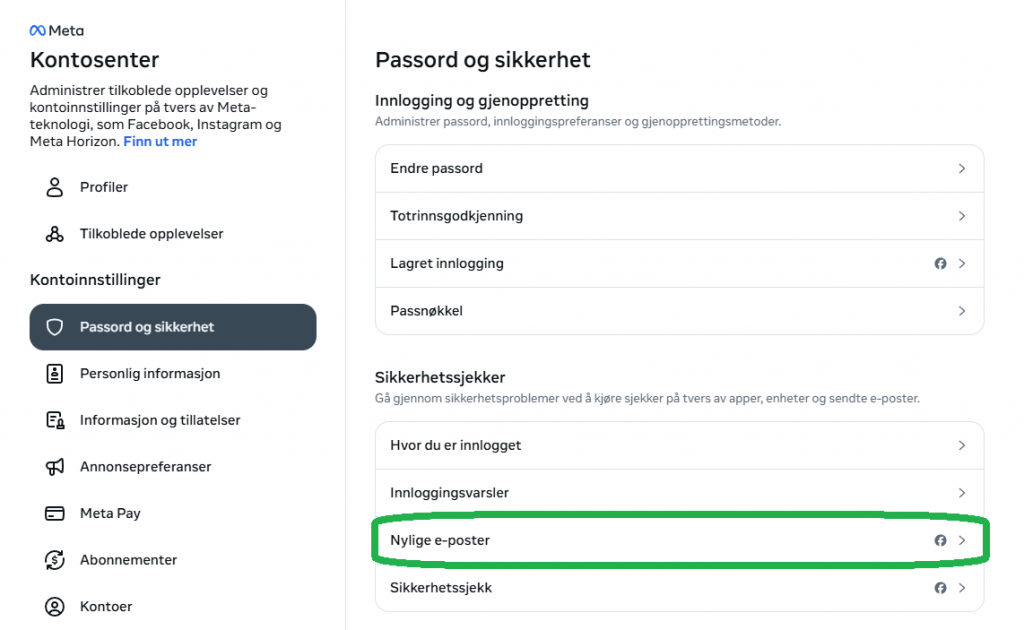Image resolution: width=1024 pixels, height=630 pixels.
Task: Open the Totrinnsgodkjenning chevron arrow
Action: 962,216
